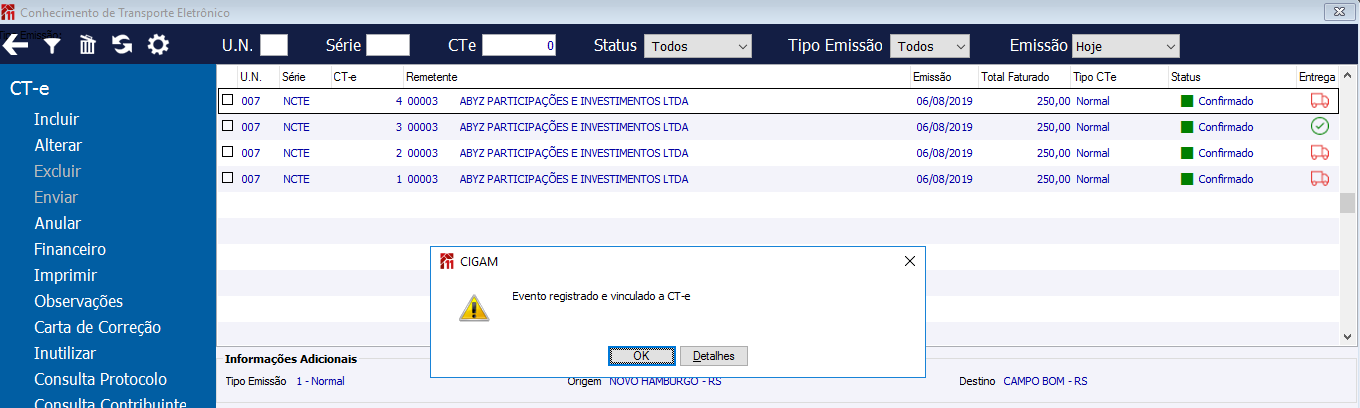
Task: Click the NCTE série in CT-e 4 row
Action: point(296,101)
